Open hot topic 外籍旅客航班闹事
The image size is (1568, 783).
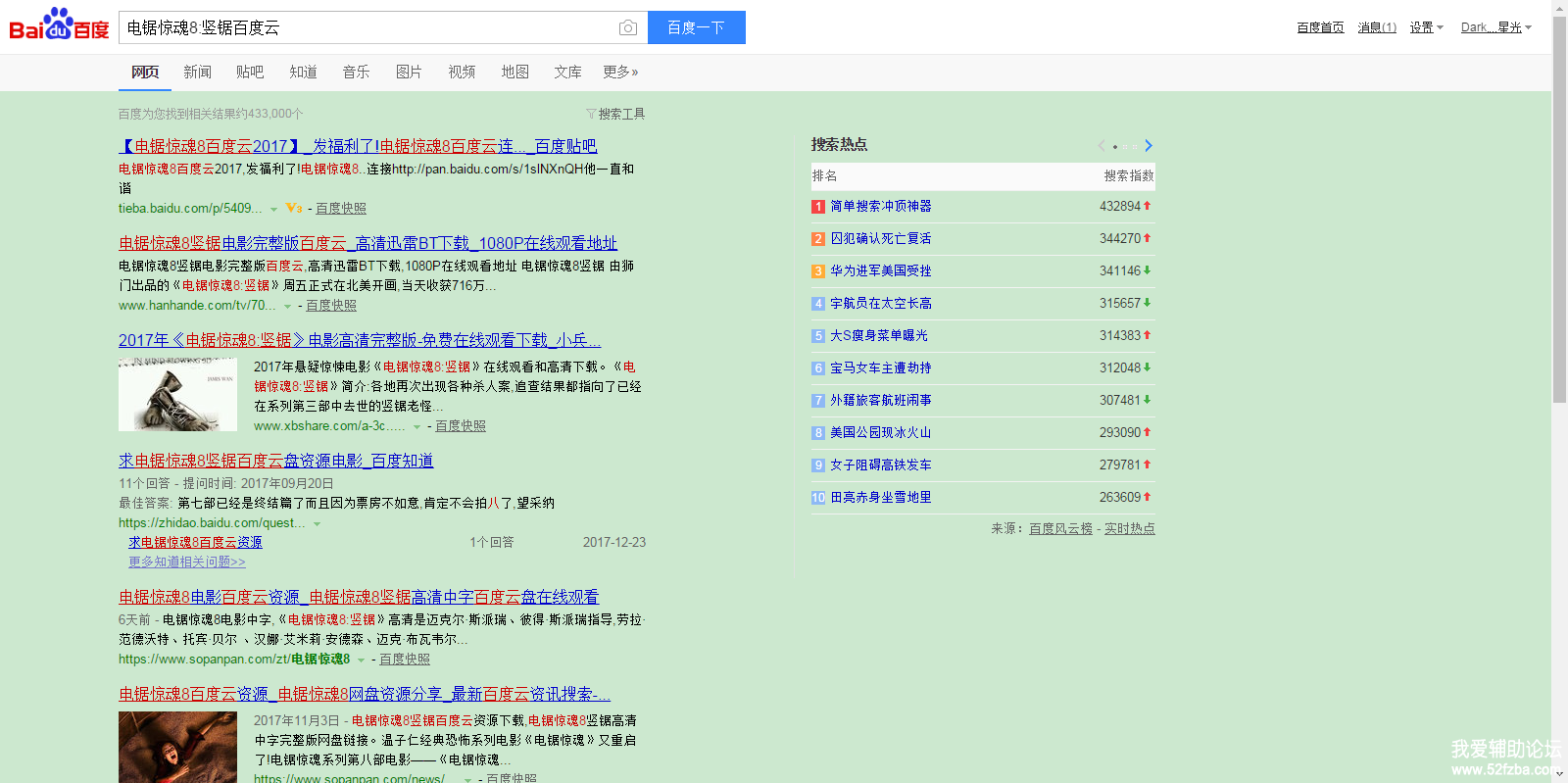point(881,400)
